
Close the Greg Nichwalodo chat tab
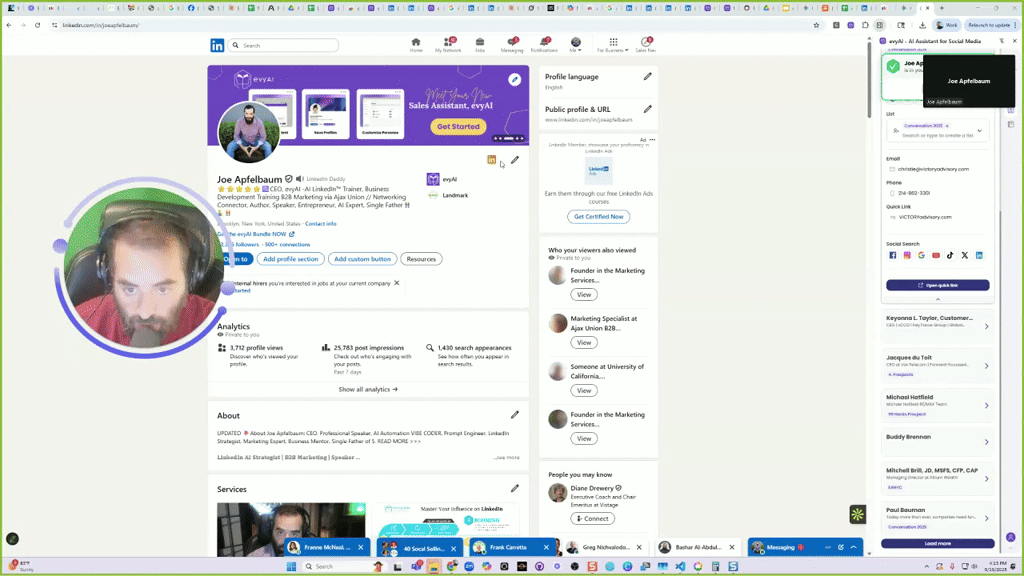(639, 547)
